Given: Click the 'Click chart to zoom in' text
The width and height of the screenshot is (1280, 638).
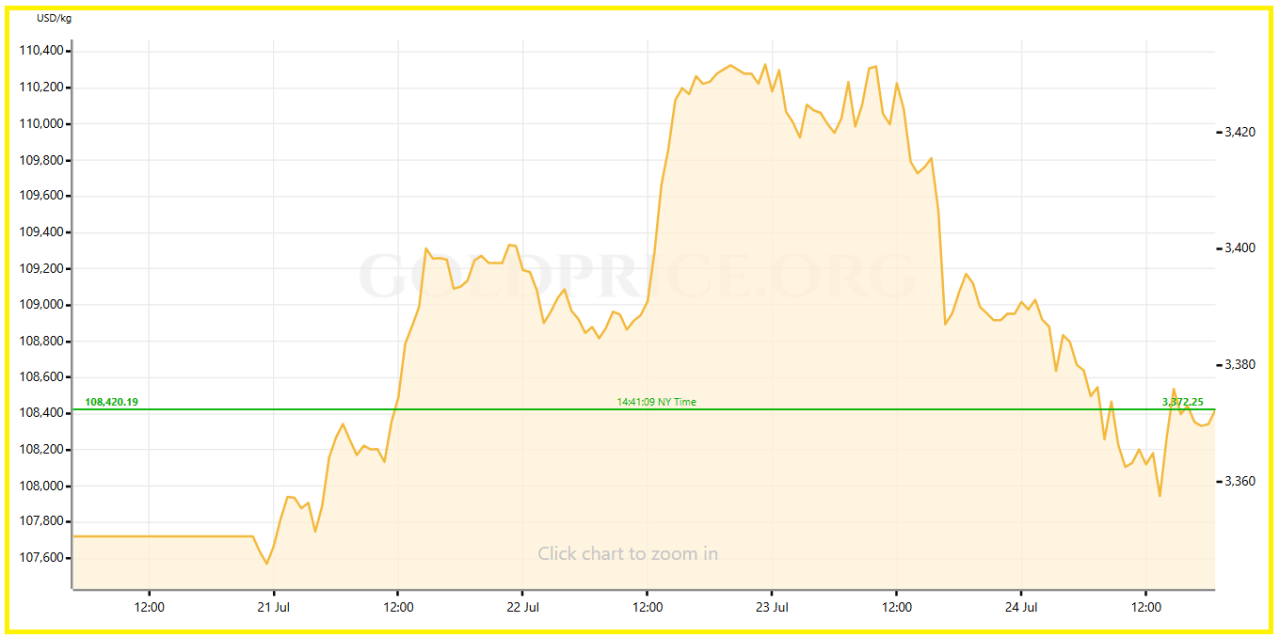Looking at the screenshot, I should [x=627, y=554].
